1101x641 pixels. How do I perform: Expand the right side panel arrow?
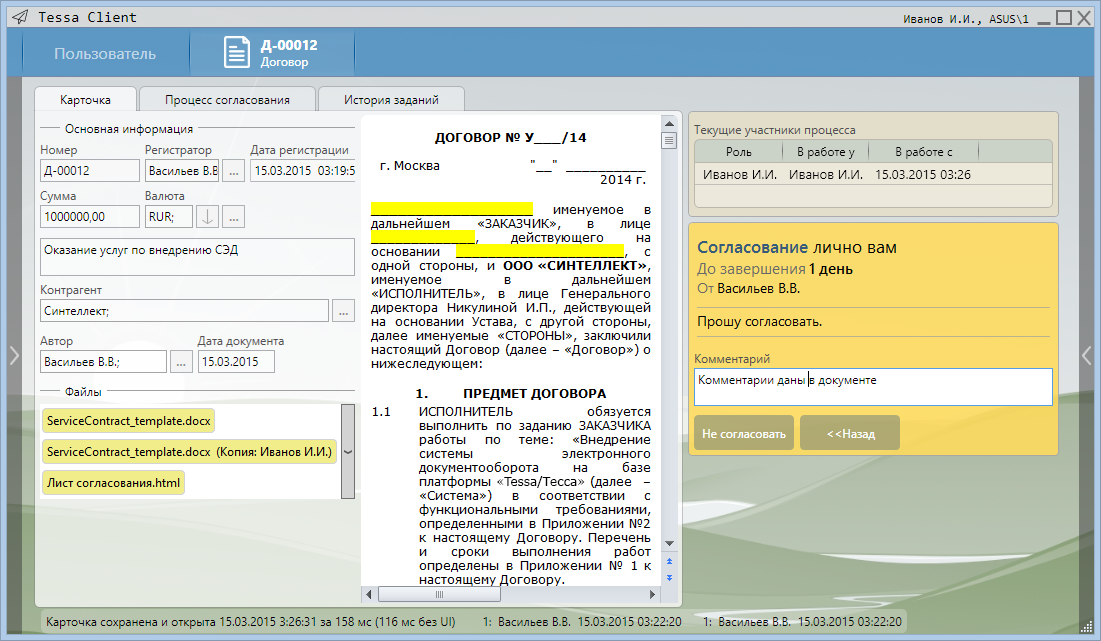1087,354
